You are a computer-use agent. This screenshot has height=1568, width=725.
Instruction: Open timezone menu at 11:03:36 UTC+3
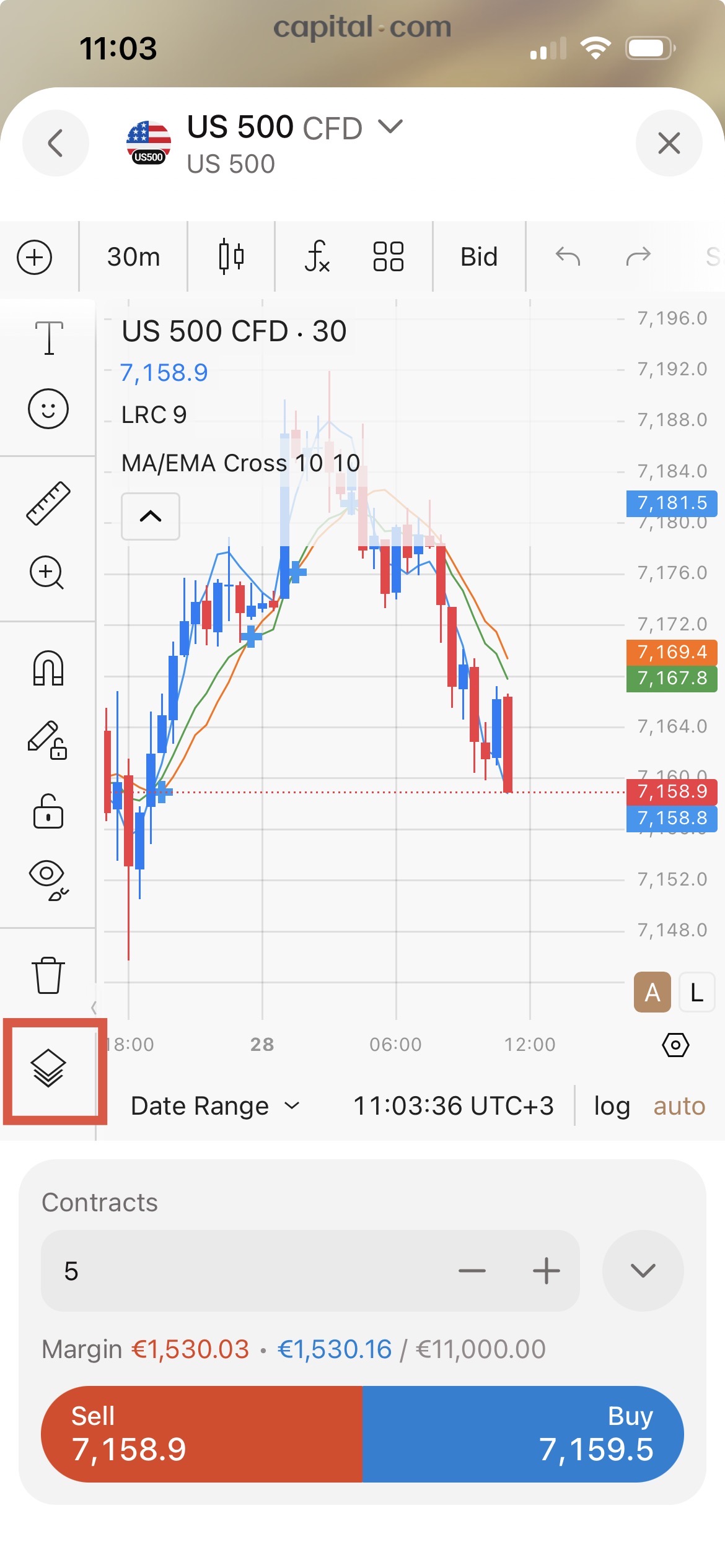(x=453, y=1106)
